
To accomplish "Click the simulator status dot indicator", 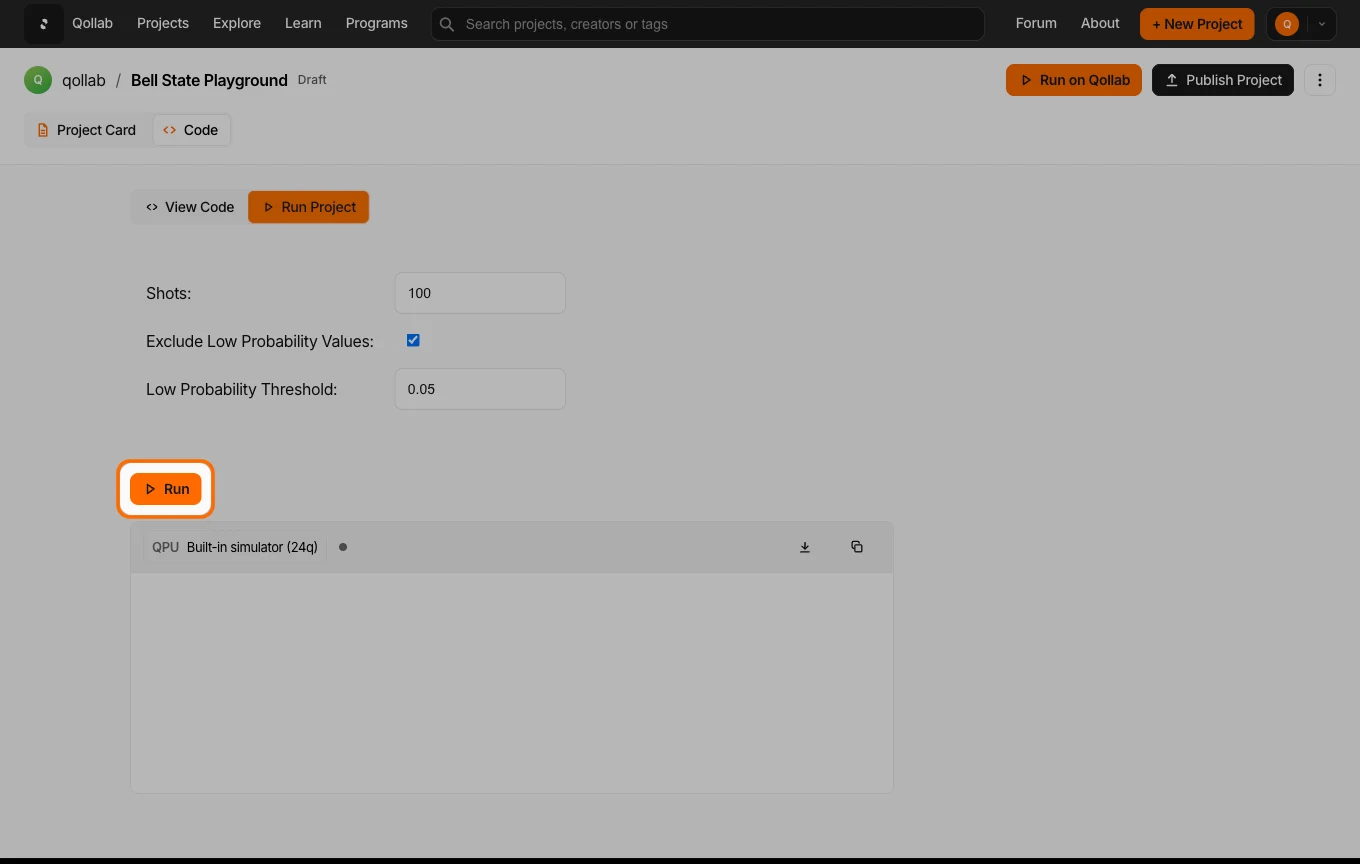I will click(x=343, y=547).
